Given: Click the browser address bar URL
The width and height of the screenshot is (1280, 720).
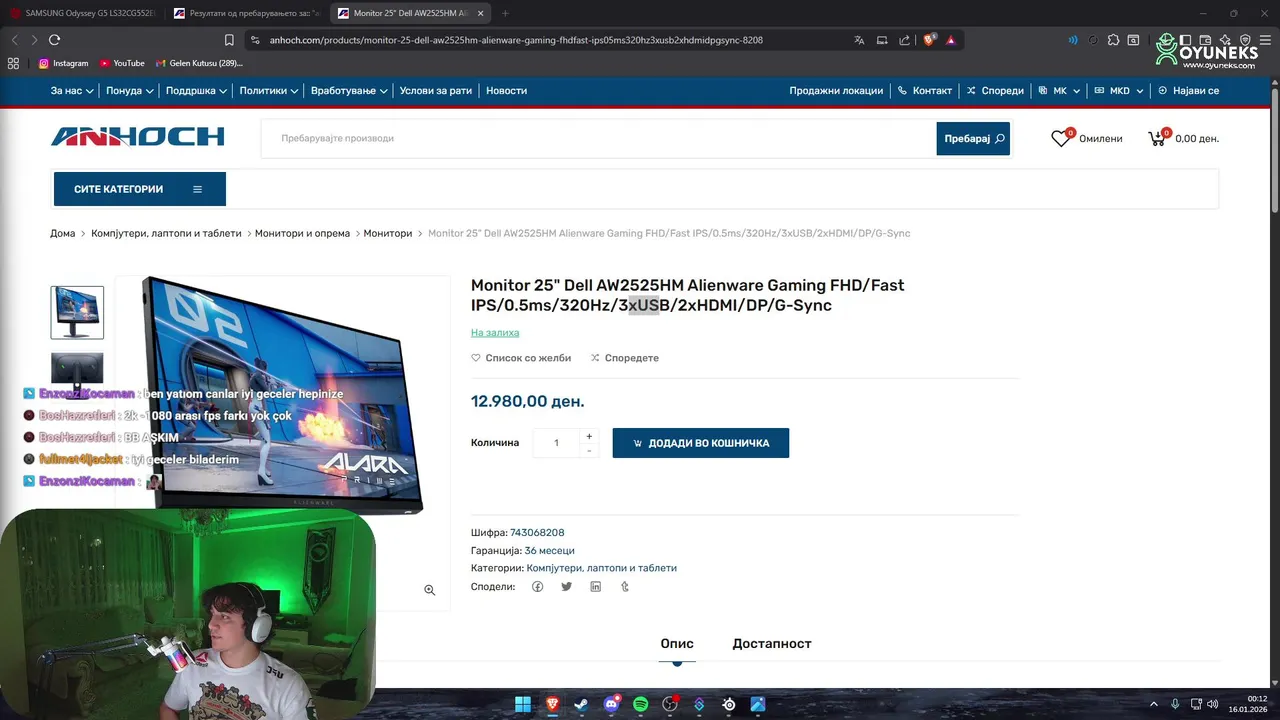Looking at the screenshot, I should tap(516, 40).
